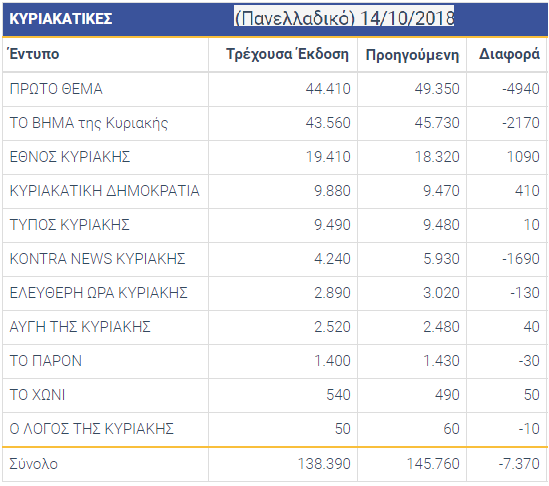
Task: Select the ΠΡΩΤΟ ΘΕΜΑ row name
Action: pyautogui.click(x=56, y=89)
